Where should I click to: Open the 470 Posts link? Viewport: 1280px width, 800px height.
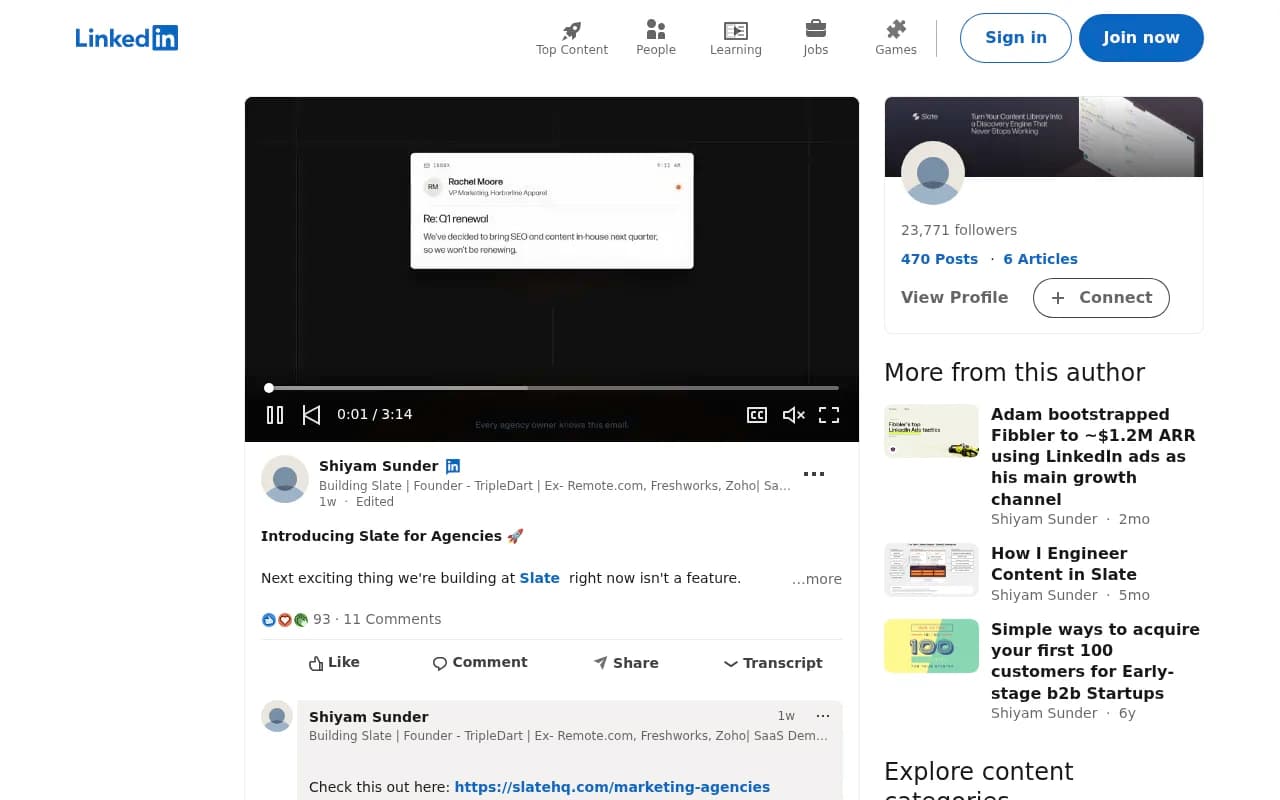coord(939,259)
